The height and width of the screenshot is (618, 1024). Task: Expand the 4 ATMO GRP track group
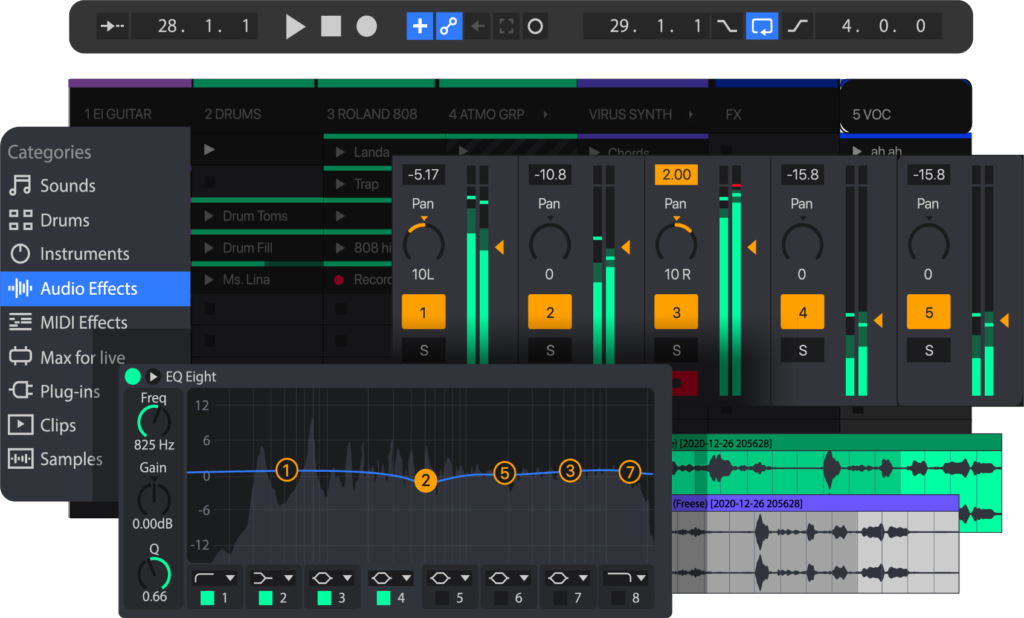545,115
